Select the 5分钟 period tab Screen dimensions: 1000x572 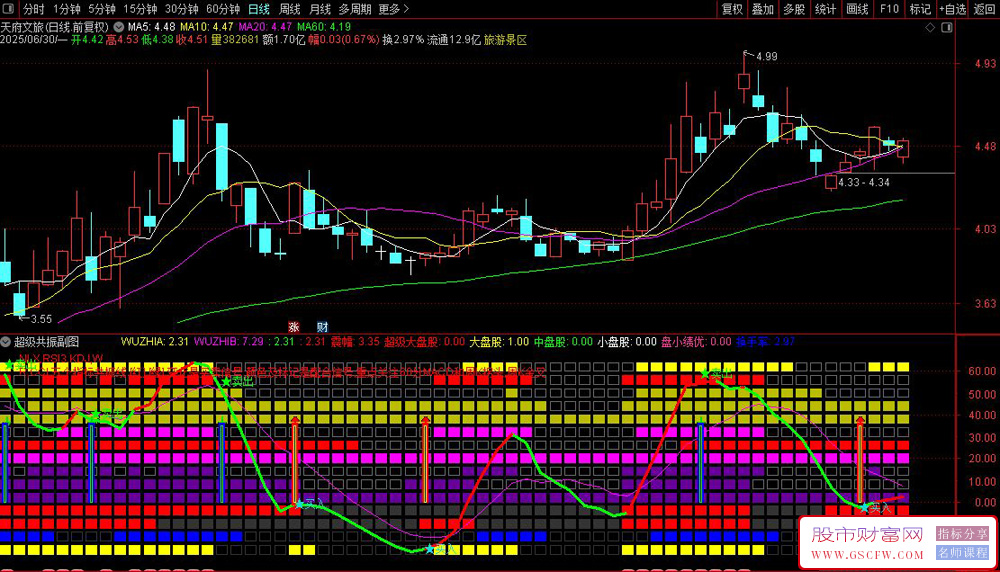[x=102, y=9]
